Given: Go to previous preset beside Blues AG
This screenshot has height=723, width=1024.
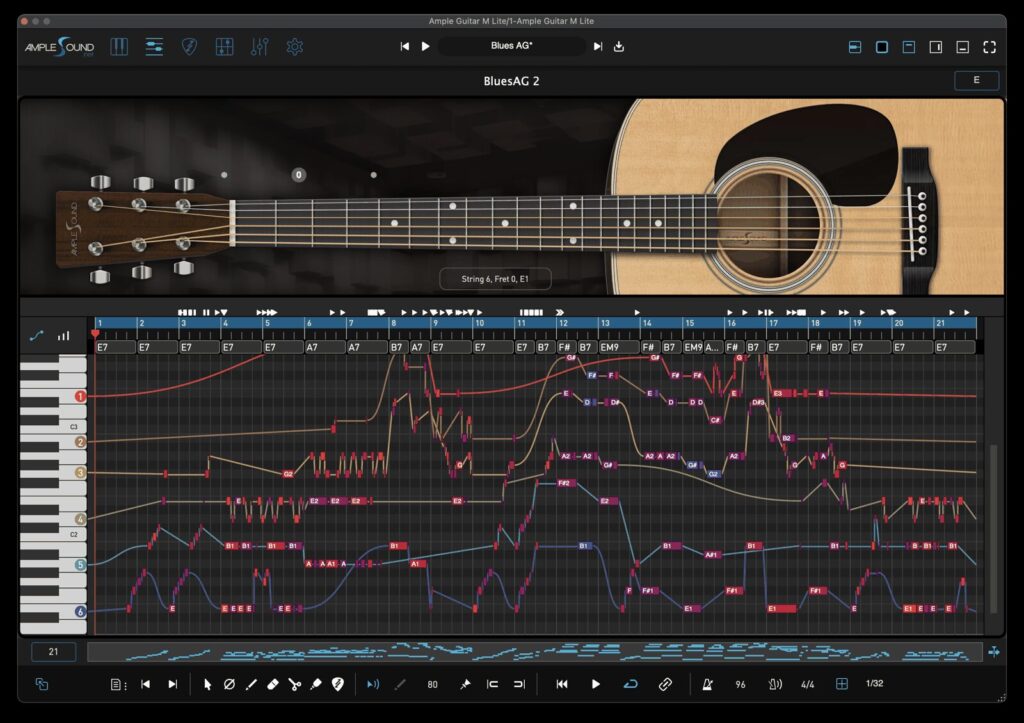Looking at the screenshot, I should pos(405,46).
